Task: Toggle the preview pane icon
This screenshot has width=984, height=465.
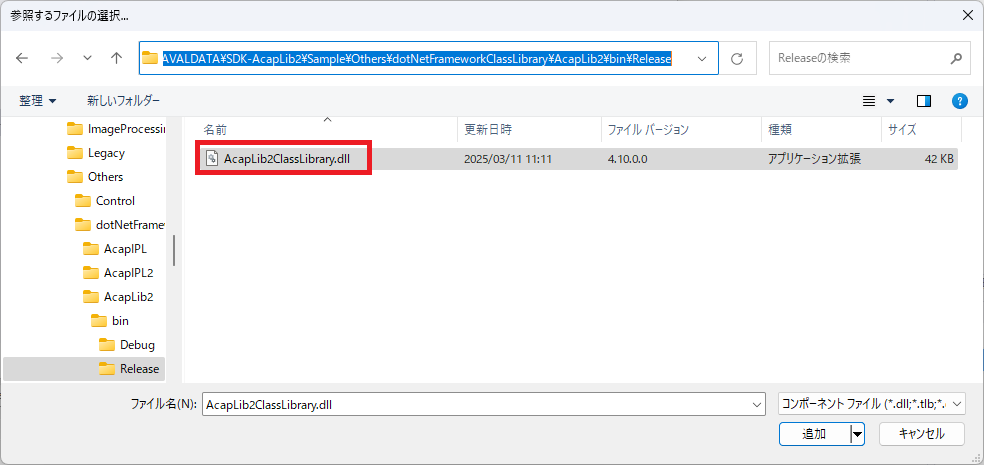Action: coord(924,101)
